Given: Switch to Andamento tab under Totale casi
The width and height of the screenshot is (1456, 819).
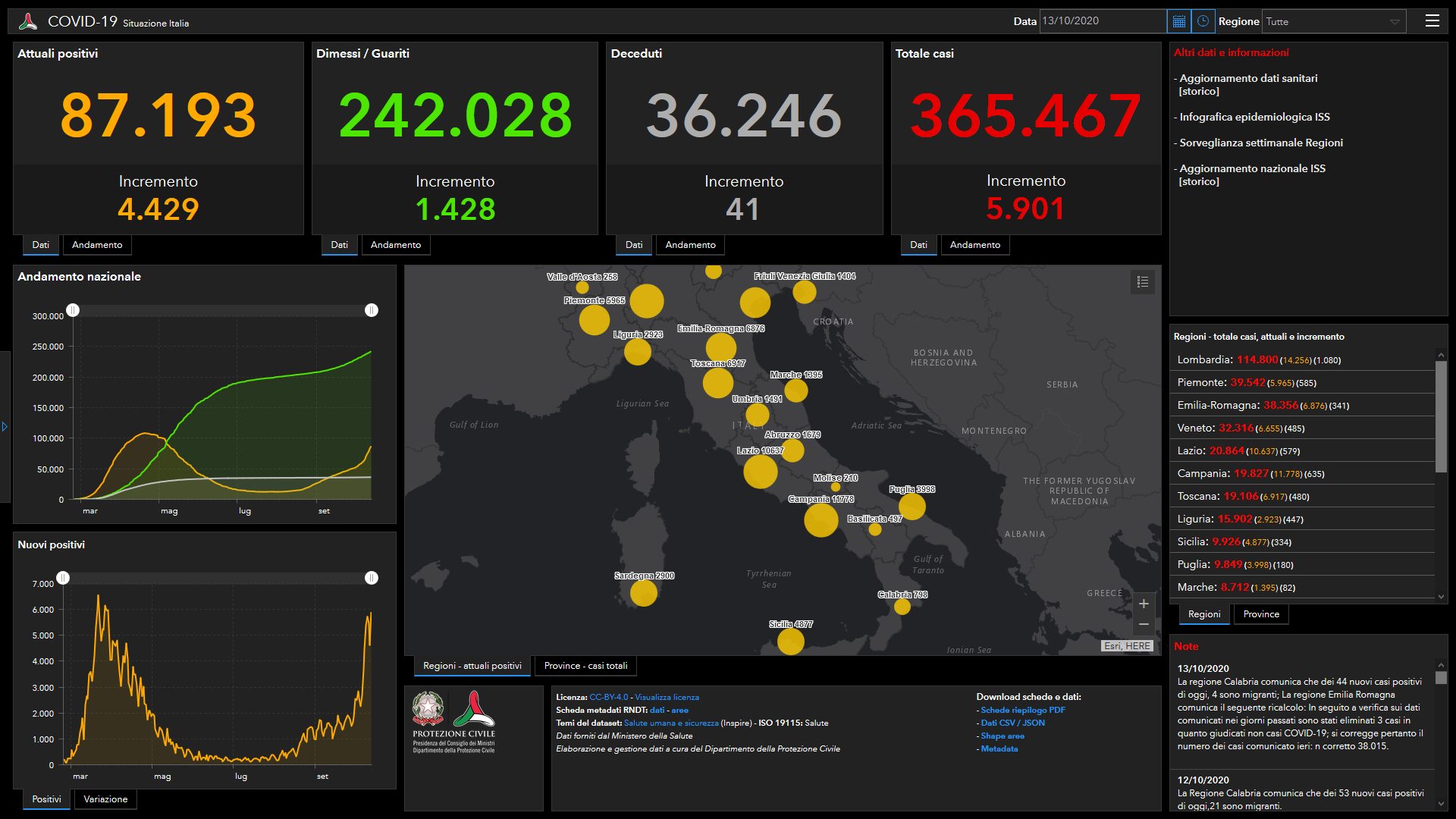Looking at the screenshot, I should (975, 245).
